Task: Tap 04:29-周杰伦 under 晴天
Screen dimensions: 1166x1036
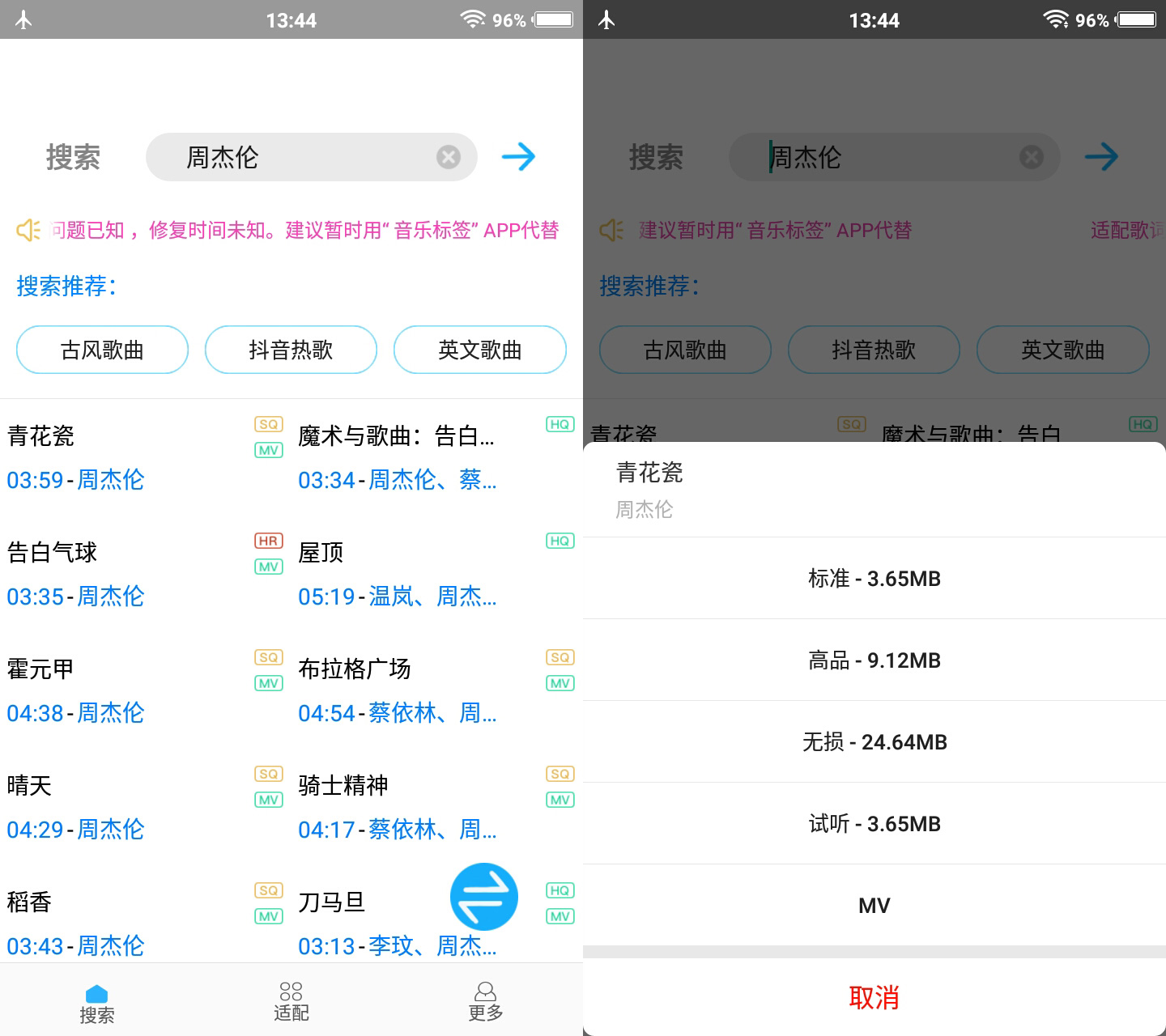Action: point(75,830)
